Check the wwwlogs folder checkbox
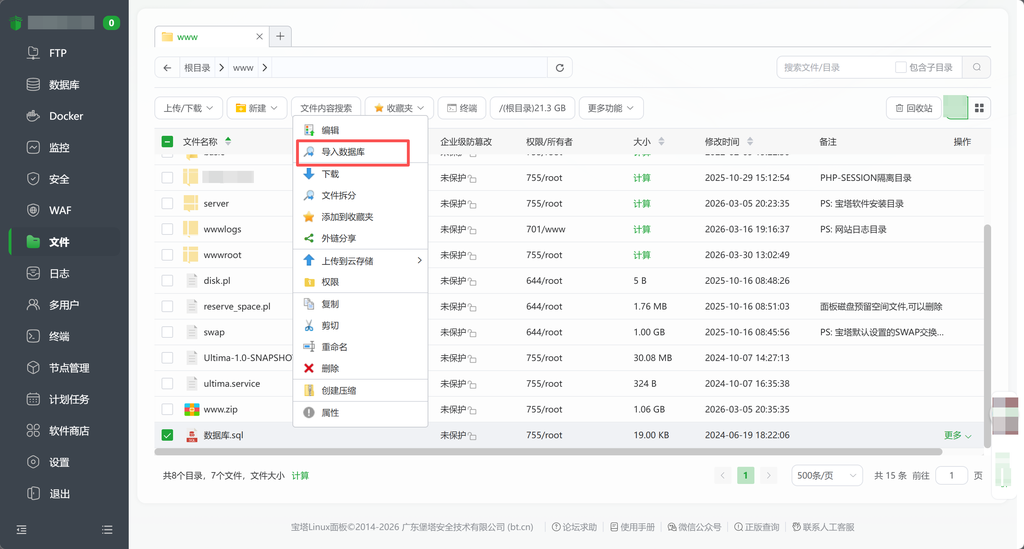Screen dimensions: 1024x549 point(167,229)
